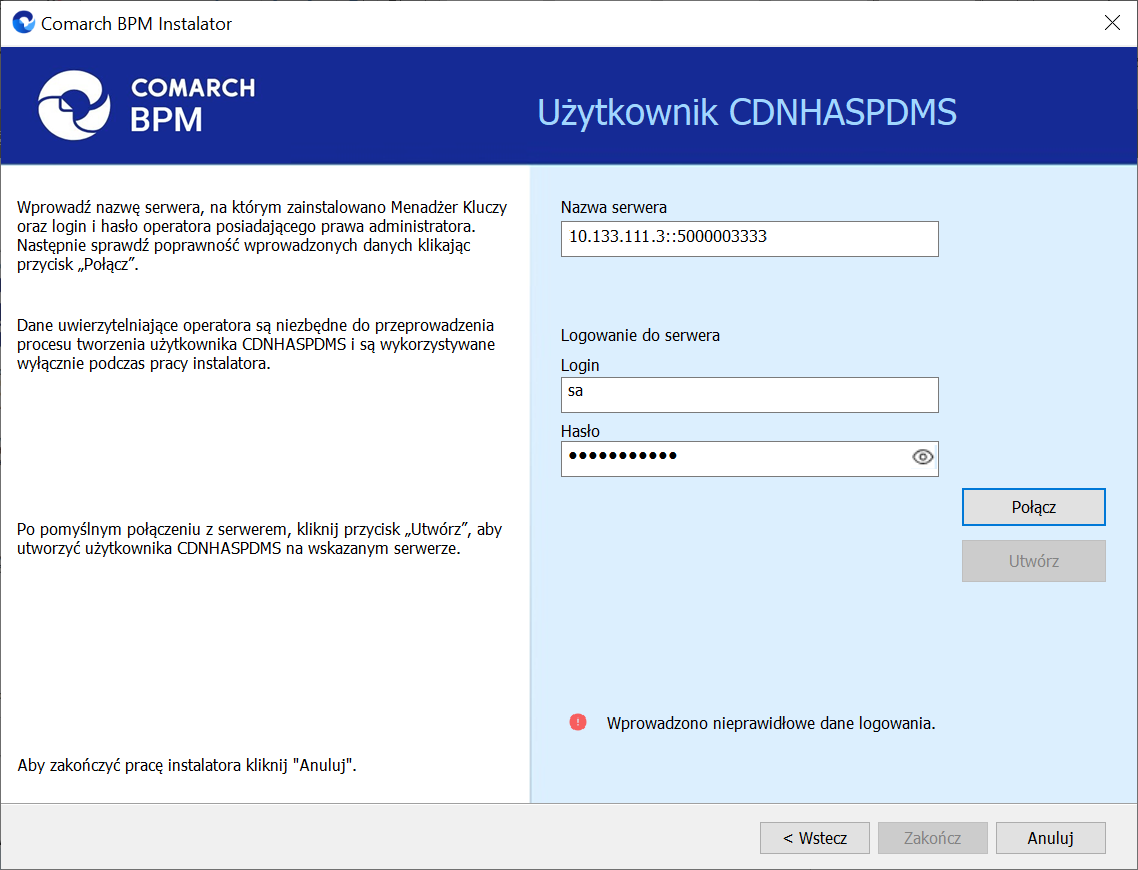The width and height of the screenshot is (1138, 870).
Task: Click the "Wprowadzono nieprawidłowe dane logowania." message
Action: click(x=771, y=723)
